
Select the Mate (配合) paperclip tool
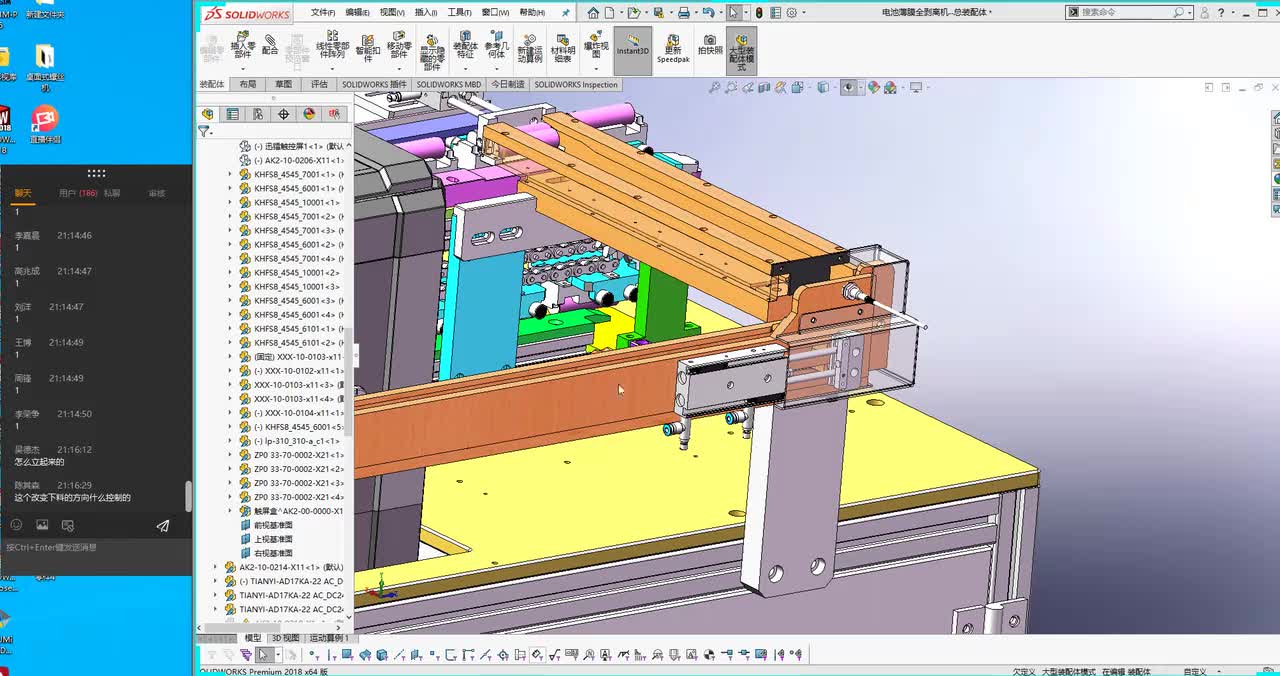[270, 43]
